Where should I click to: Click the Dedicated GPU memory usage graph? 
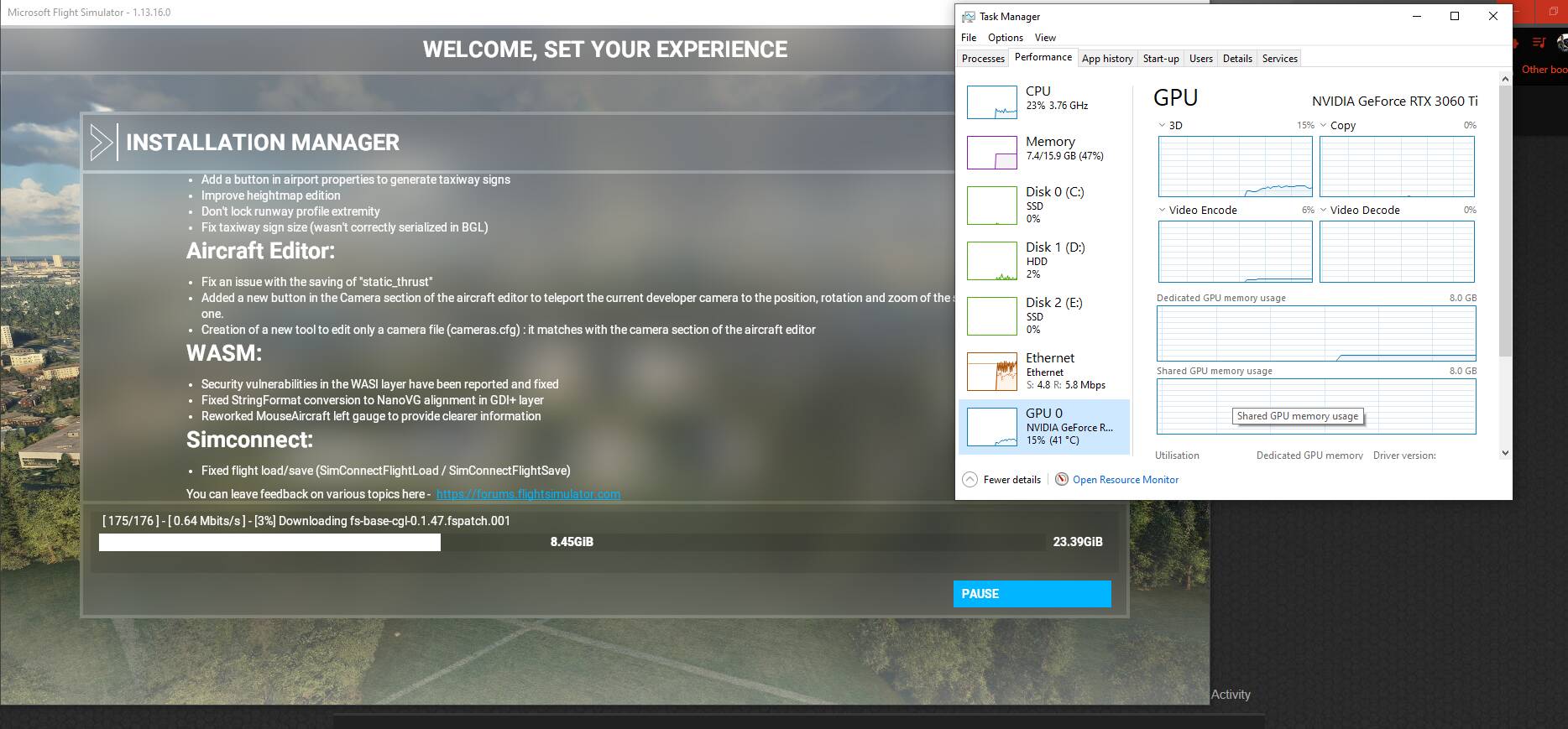pyautogui.click(x=1315, y=334)
